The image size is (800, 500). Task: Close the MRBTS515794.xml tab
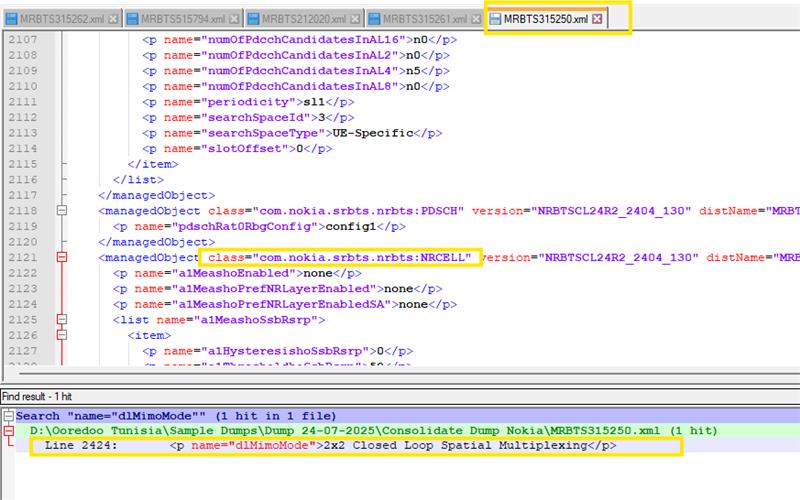coord(232,19)
